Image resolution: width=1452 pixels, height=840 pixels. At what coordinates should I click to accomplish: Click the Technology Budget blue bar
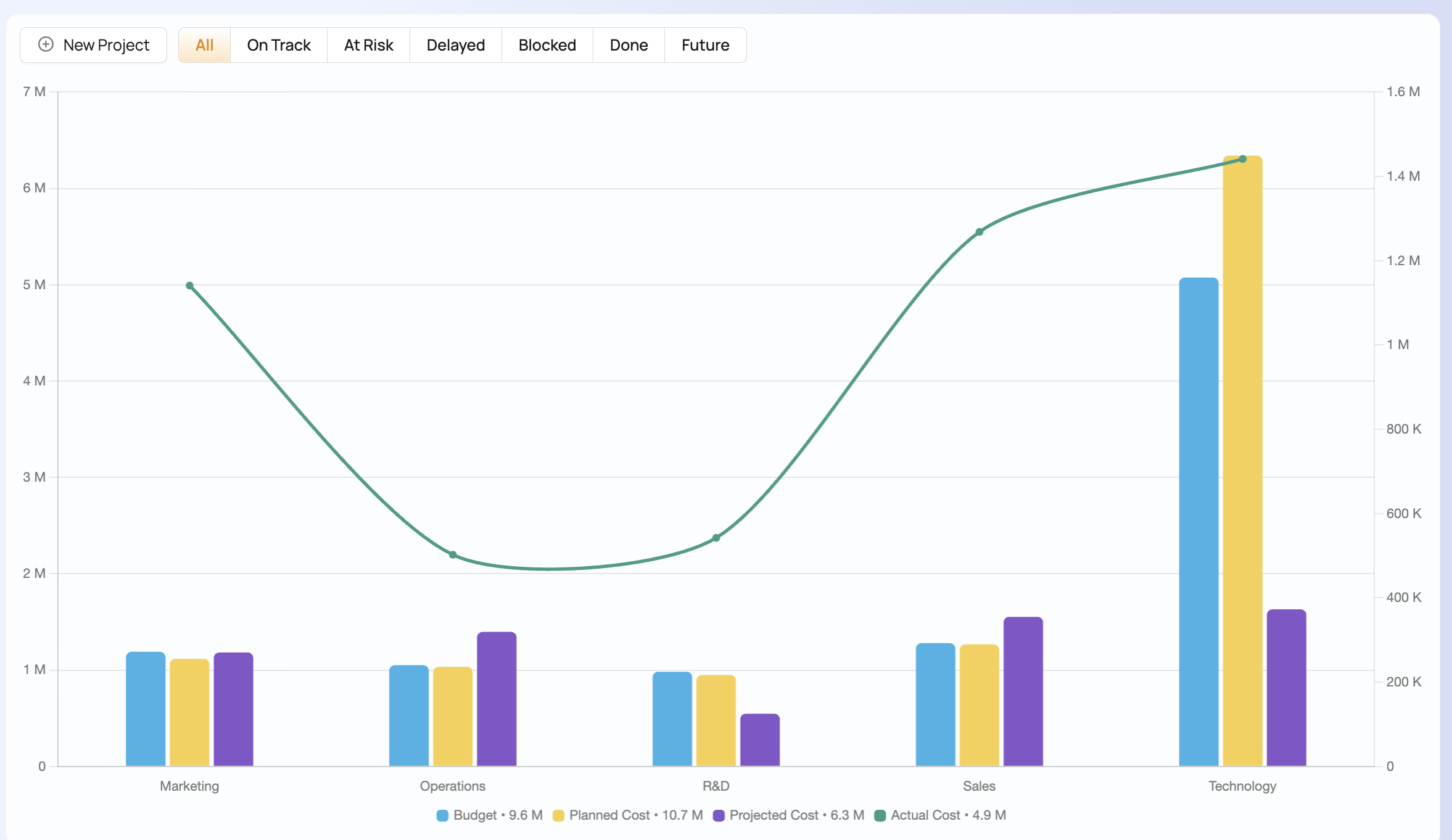tap(1198, 524)
